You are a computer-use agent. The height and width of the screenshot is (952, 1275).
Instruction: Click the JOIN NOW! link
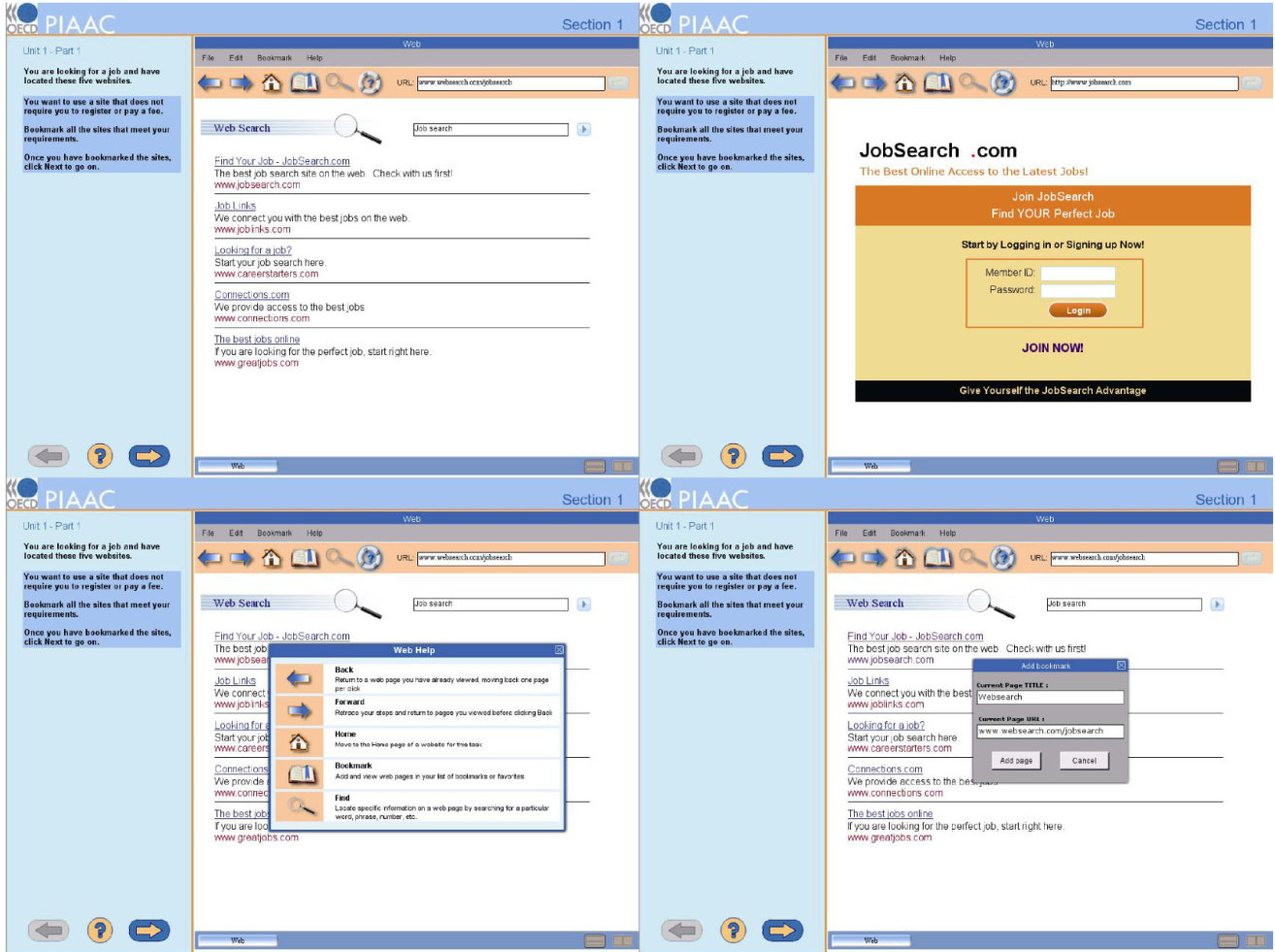[x=1052, y=347]
